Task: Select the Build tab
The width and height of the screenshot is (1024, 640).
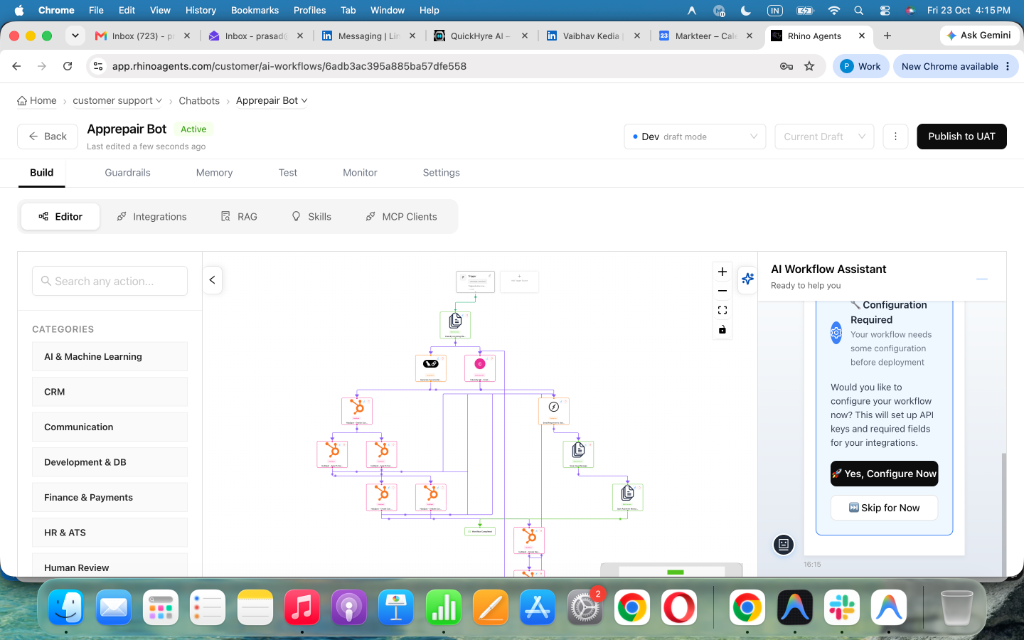Action: pyautogui.click(x=41, y=172)
